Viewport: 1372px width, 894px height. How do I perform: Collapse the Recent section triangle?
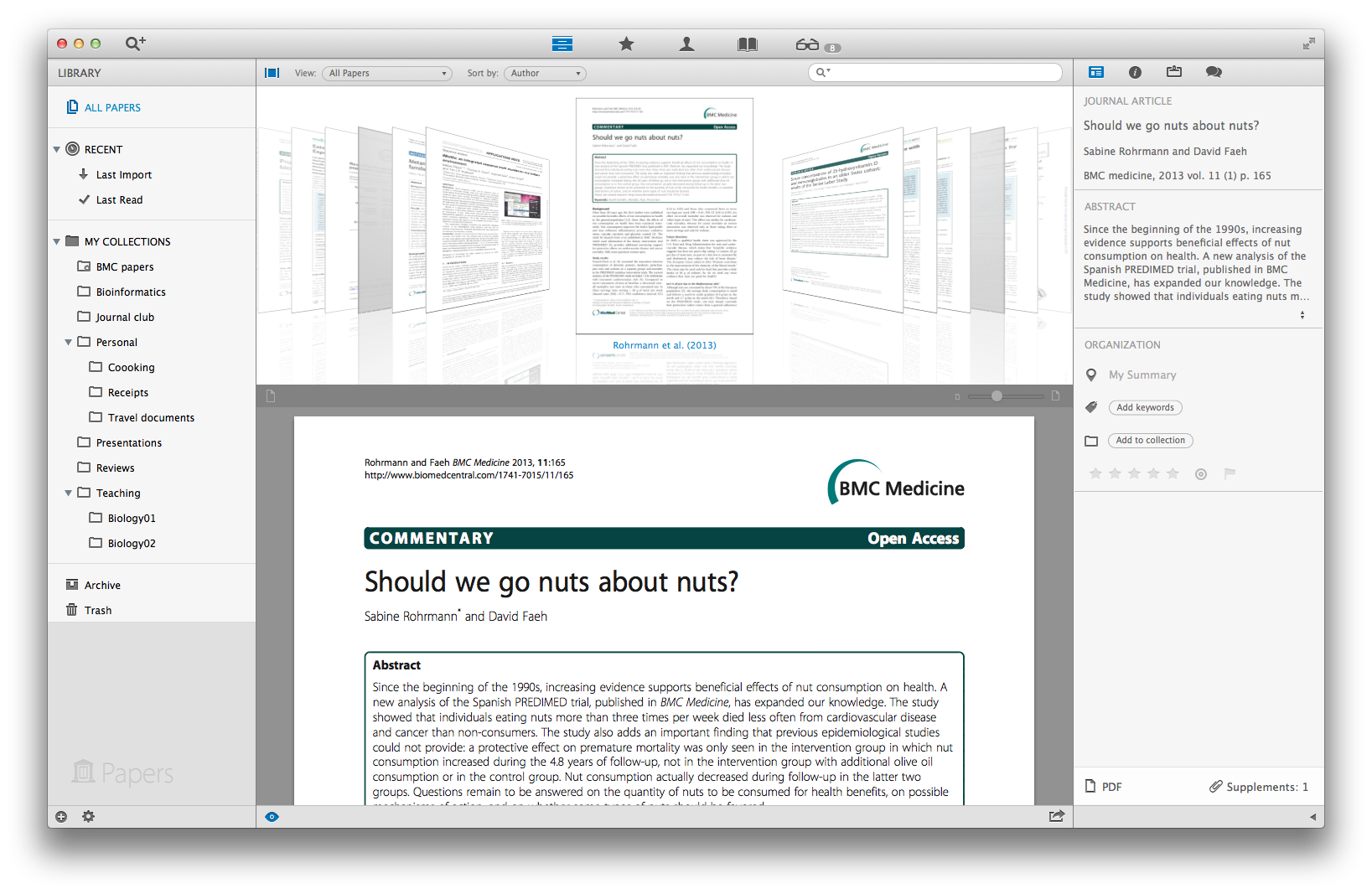[x=57, y=149]
